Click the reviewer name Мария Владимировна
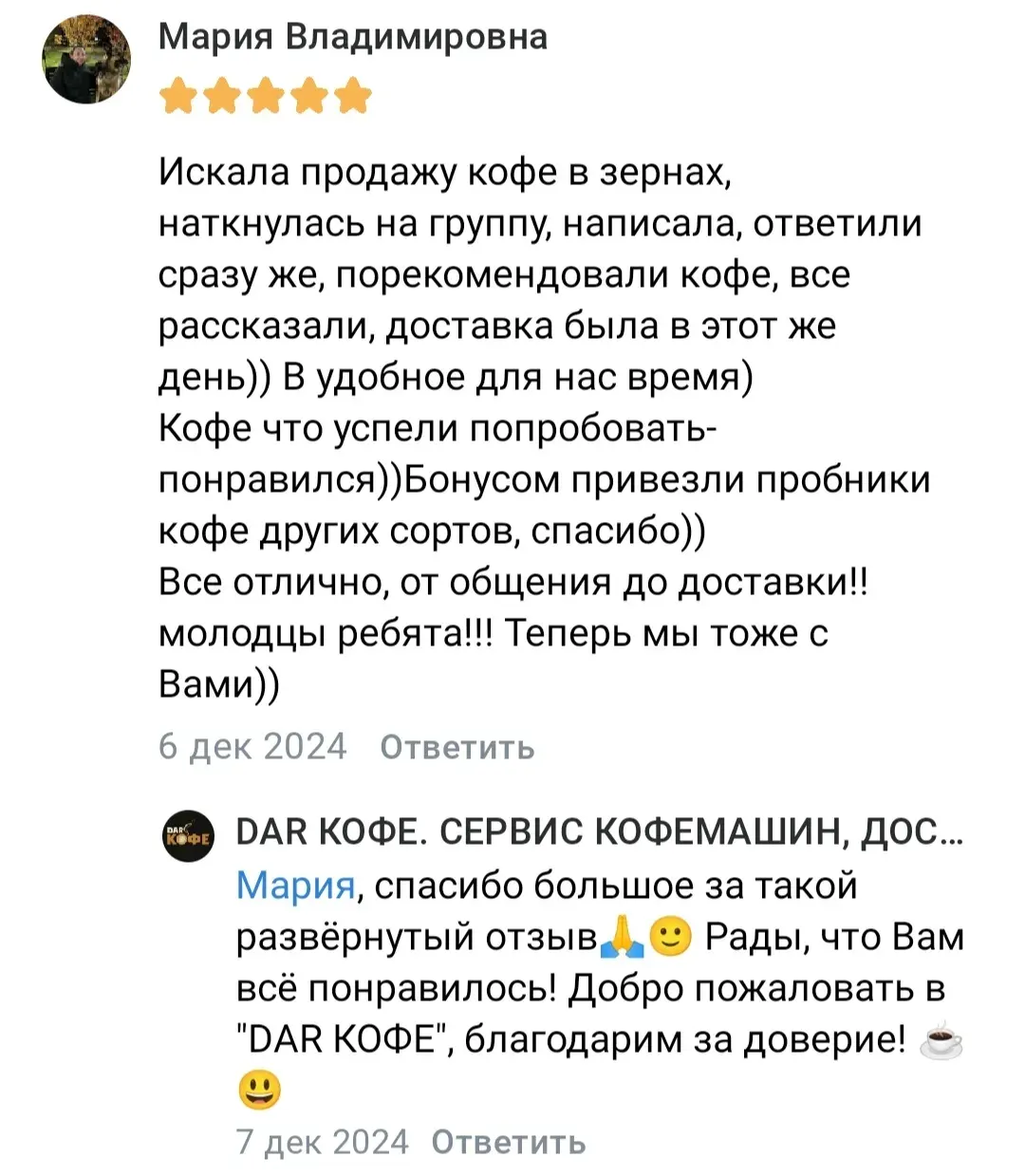Image resolution: width=1025 pixels, height=1176 pixels. coord(352,36)
